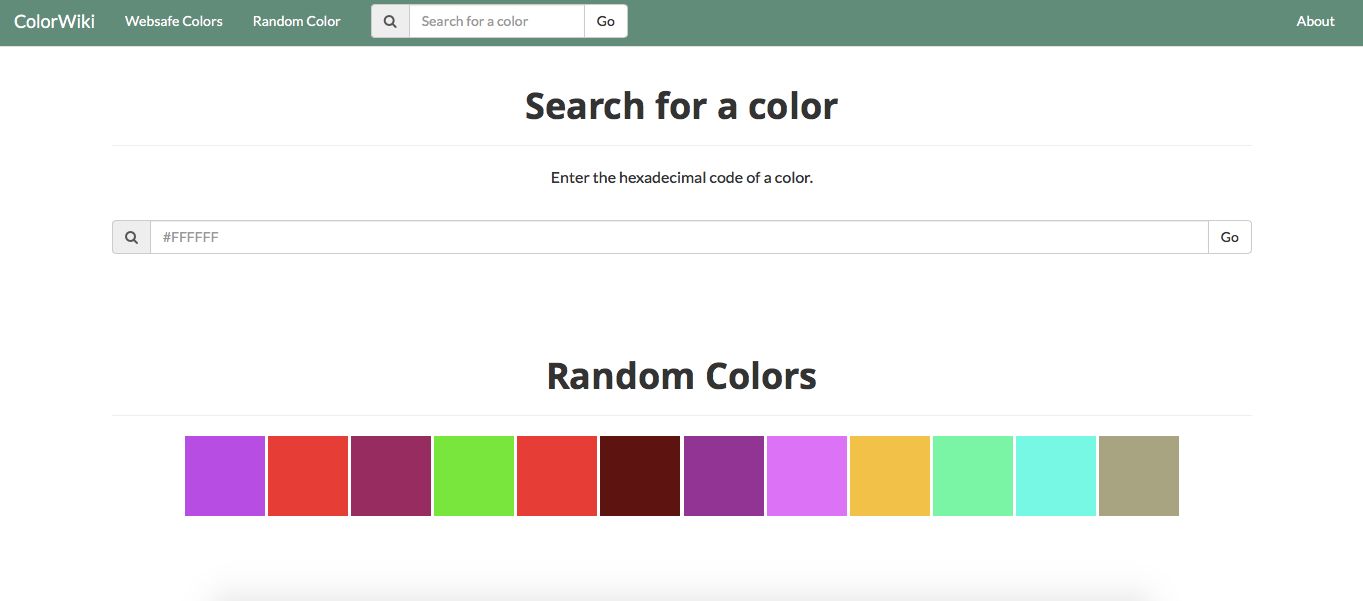Select the yellow-gold random color swatch
Image resolution: width=1363 pixels, height=601 pixels.
click(x=890, y=476)
